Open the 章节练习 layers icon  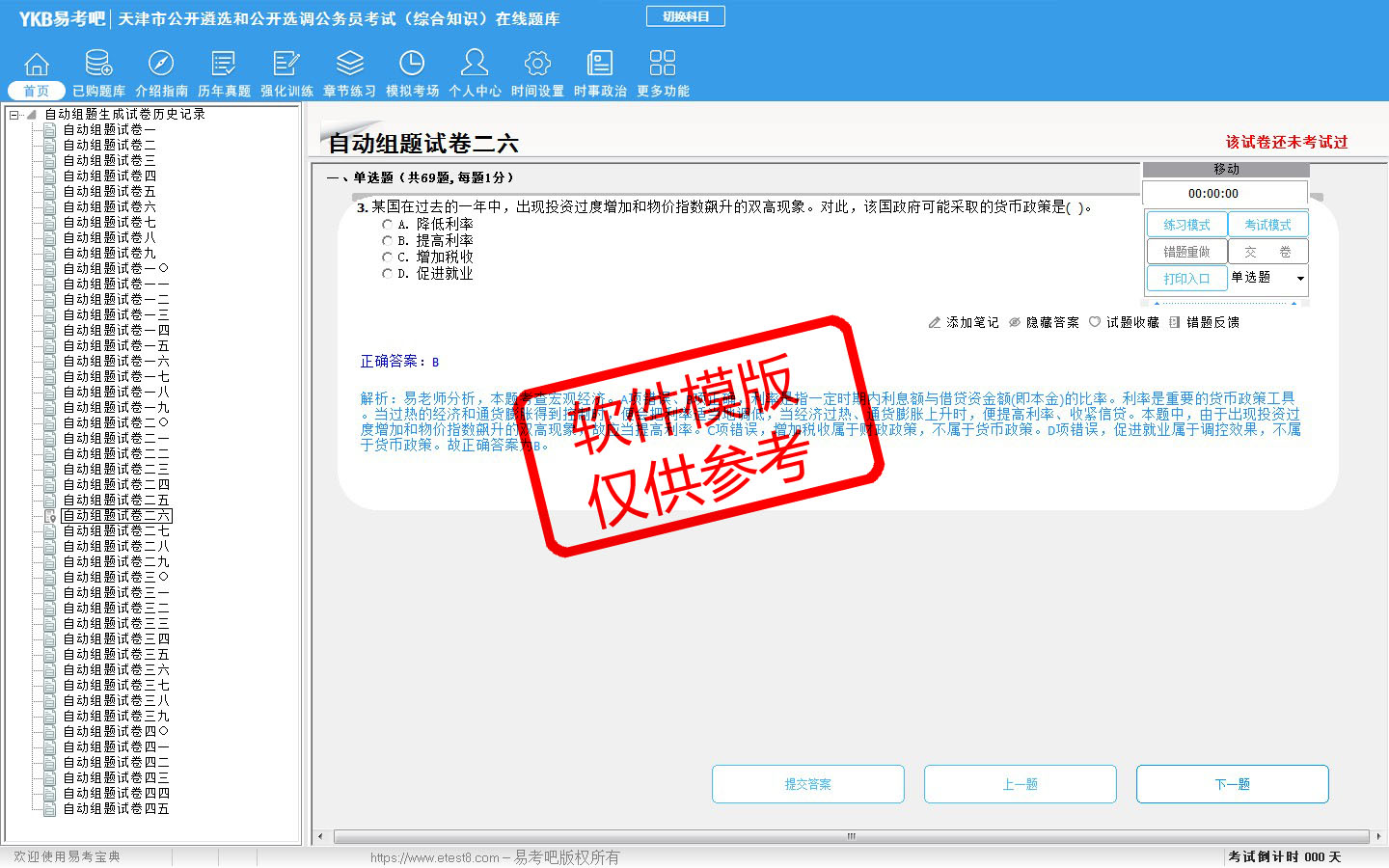349,65
